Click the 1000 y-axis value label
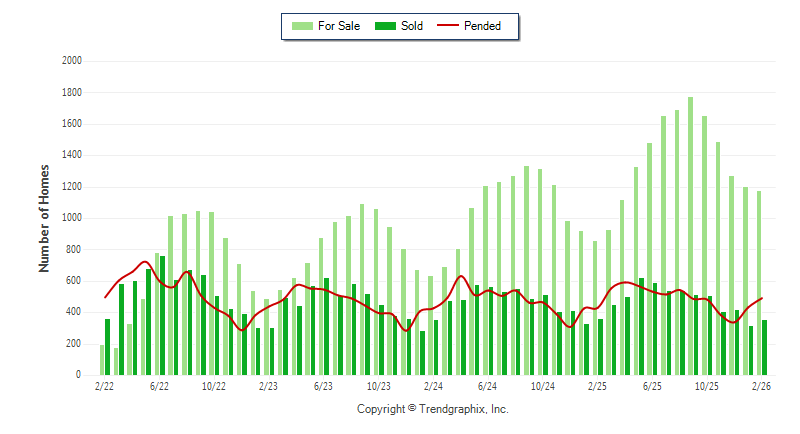This screenshot has width=800, height=434. click(71, 218)
